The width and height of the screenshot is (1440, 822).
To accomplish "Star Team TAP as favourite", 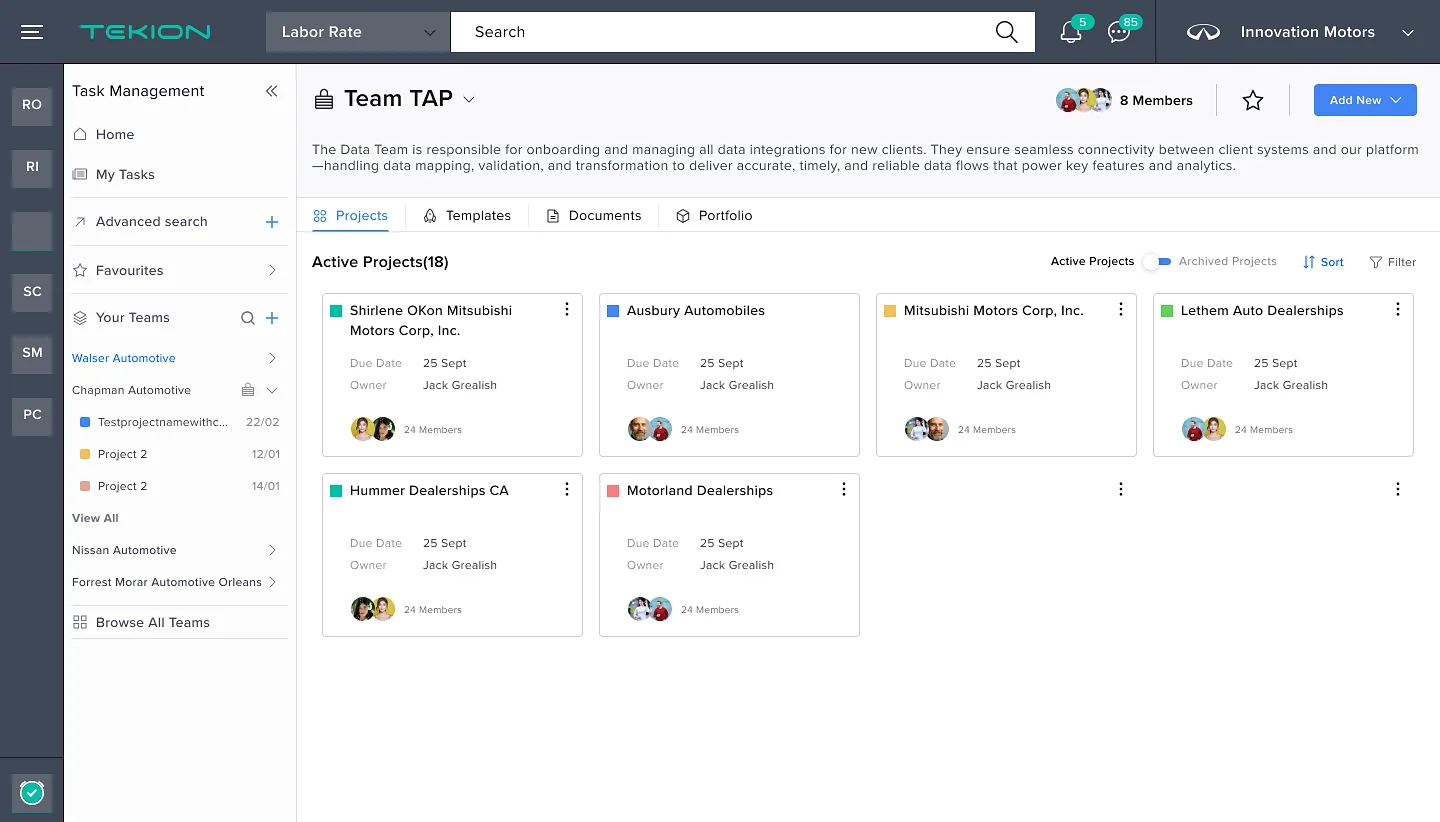I will pos(1253,100).
